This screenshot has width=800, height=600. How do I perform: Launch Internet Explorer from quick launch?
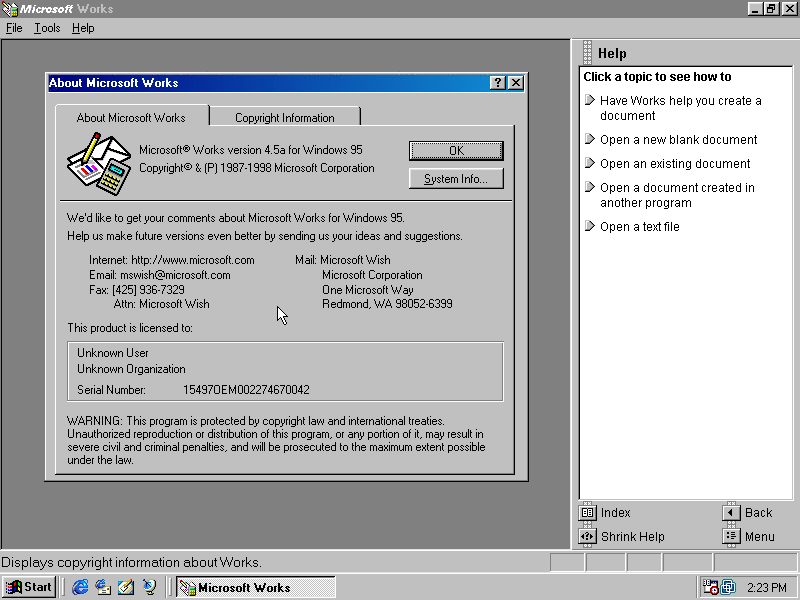point(80,587)
